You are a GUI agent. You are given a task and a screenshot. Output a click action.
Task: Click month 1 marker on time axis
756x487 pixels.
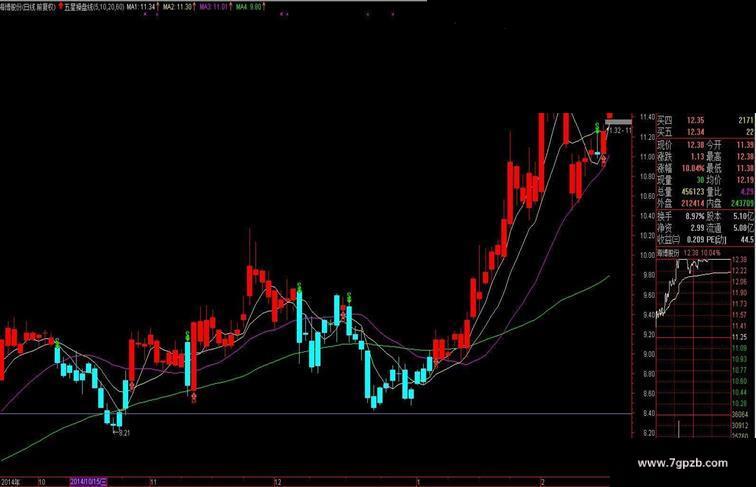[418, 482]
